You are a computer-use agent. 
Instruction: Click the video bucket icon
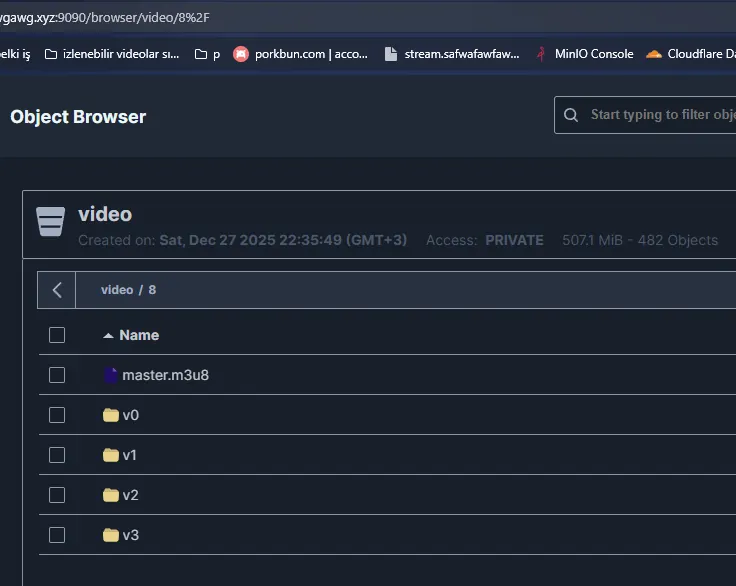pos(51,222)
